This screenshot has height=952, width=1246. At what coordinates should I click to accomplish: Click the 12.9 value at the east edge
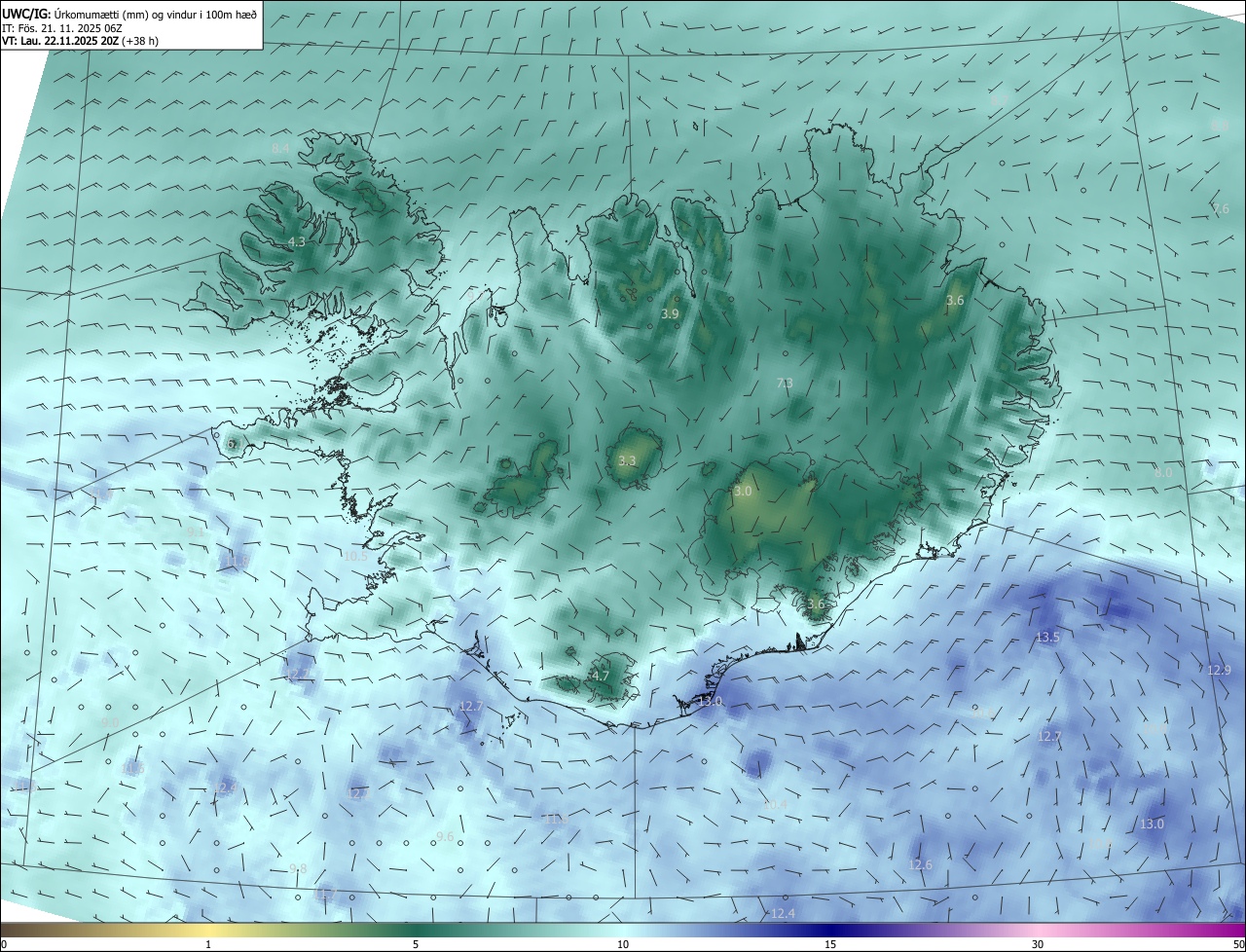[1219, 670]
